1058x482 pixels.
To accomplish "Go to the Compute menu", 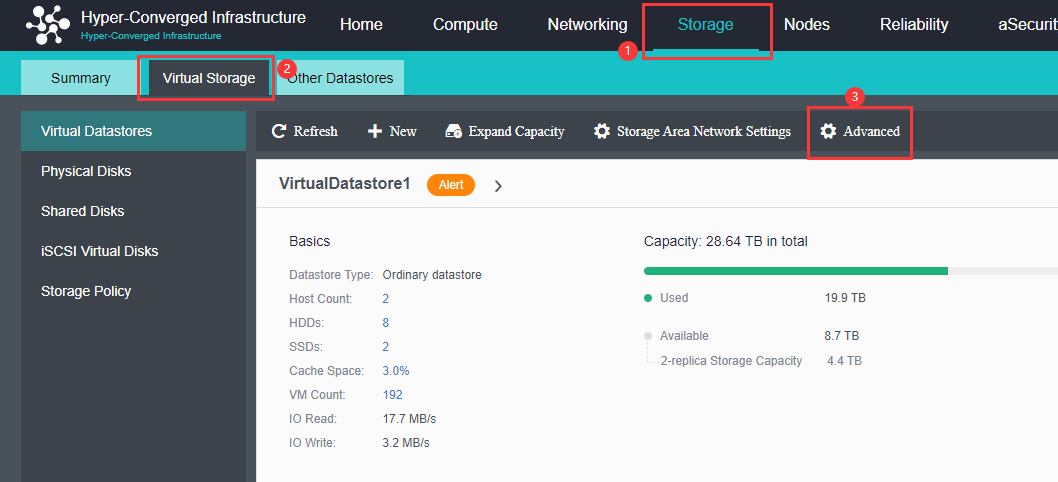I will pyautogui.click(x=465, y=25).
